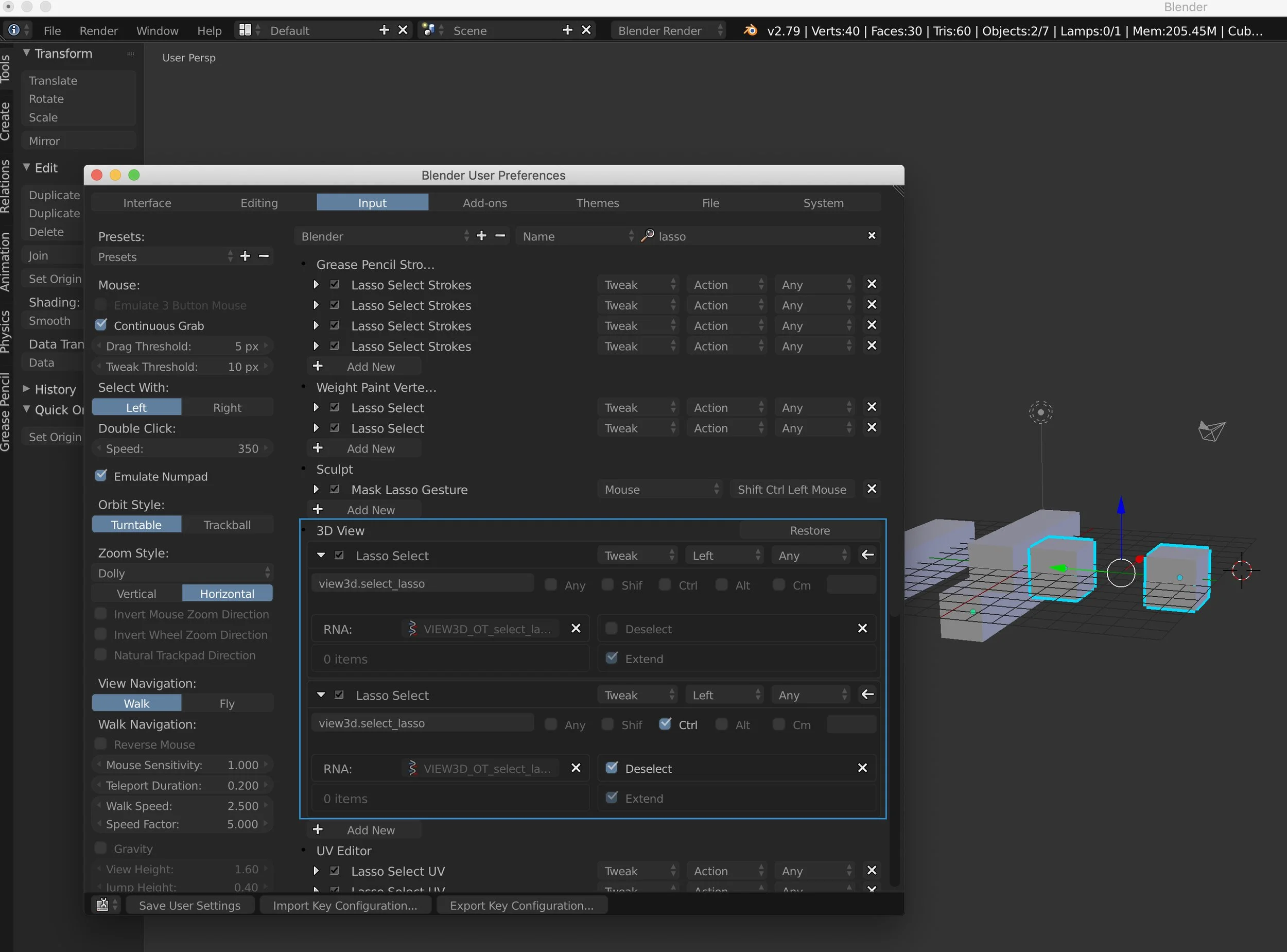Disable the Continuous Grab checkbox

tap(101, 325)
